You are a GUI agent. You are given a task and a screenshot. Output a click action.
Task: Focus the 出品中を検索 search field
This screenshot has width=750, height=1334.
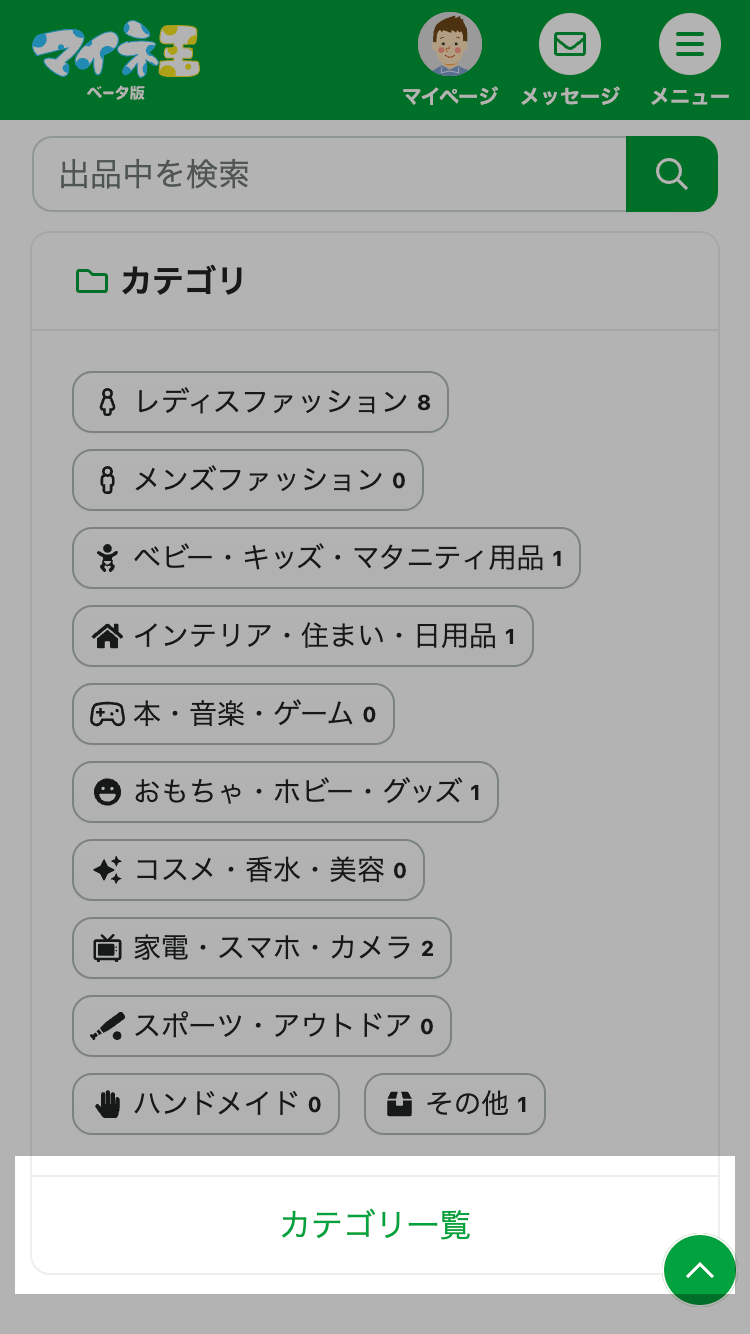(x=329, y=175)
